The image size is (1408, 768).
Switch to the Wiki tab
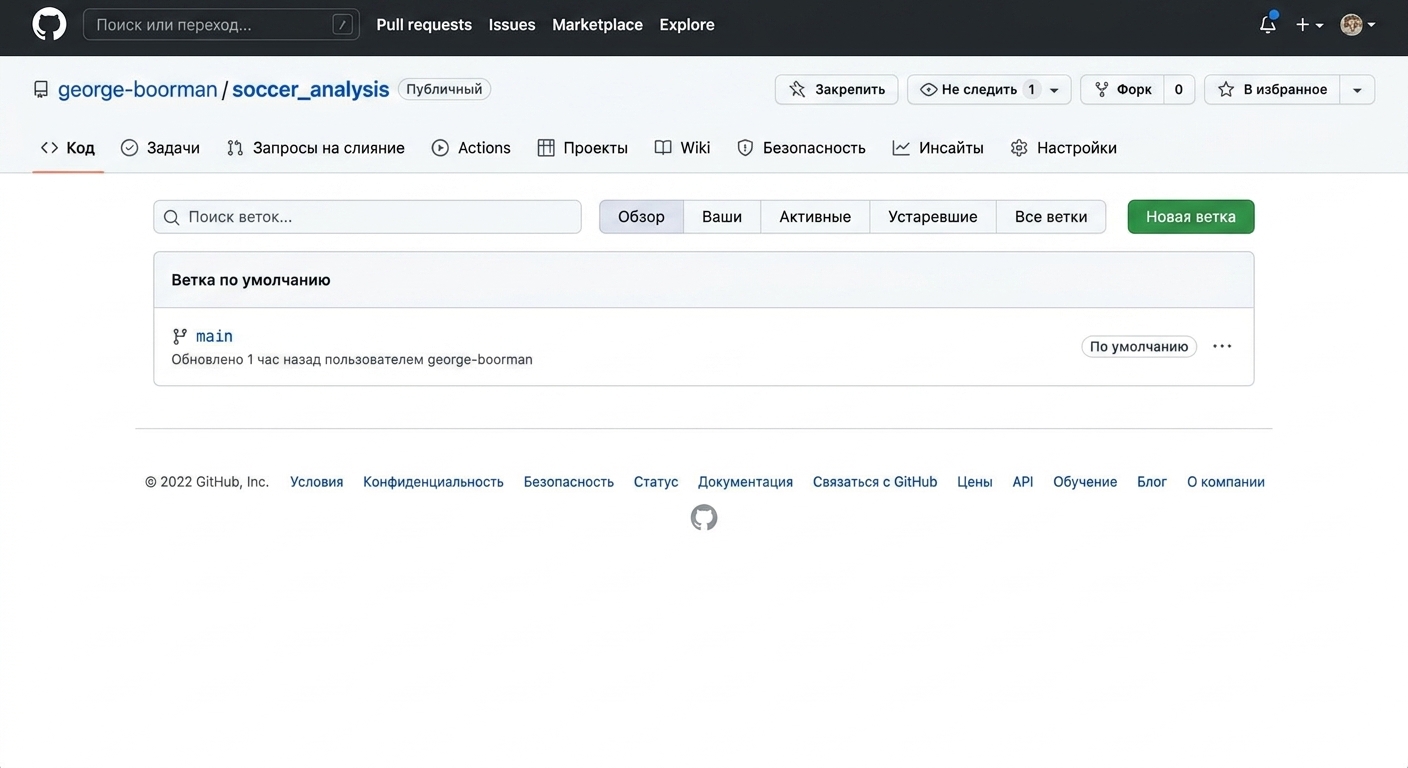click(x=682, y=148)
